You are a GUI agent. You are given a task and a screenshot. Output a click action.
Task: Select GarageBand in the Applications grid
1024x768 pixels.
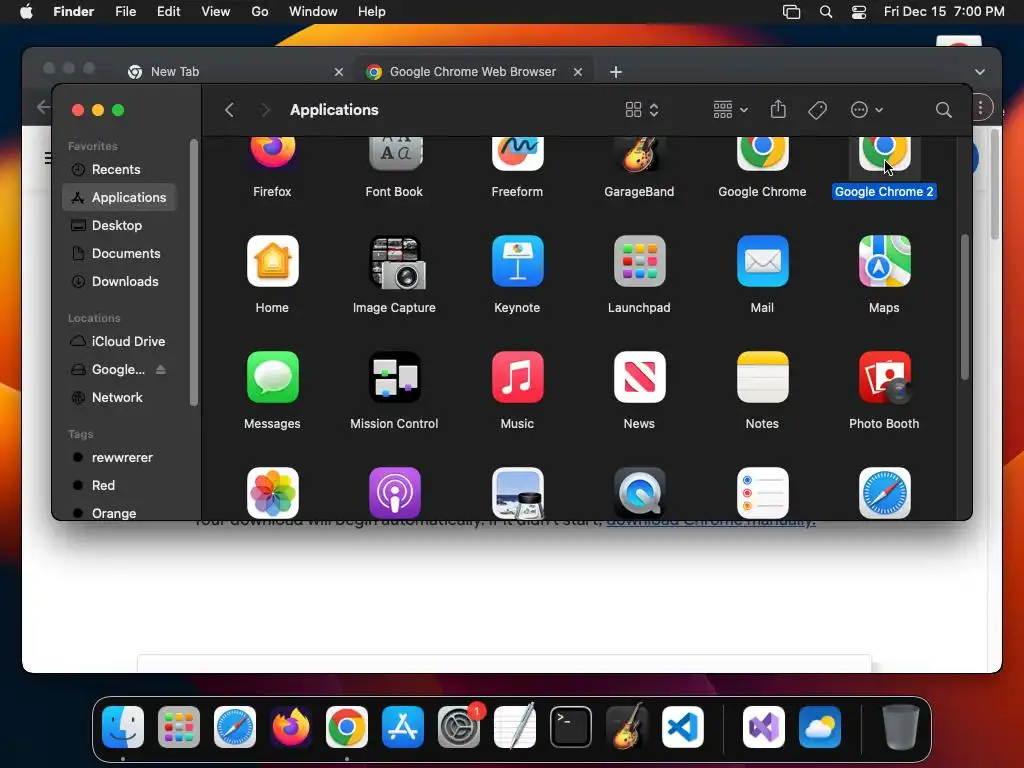click(639, 154)
